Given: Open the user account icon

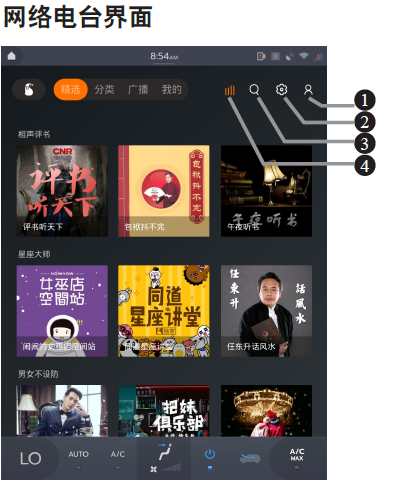Looking at the screenshot, I should (308, 90).
